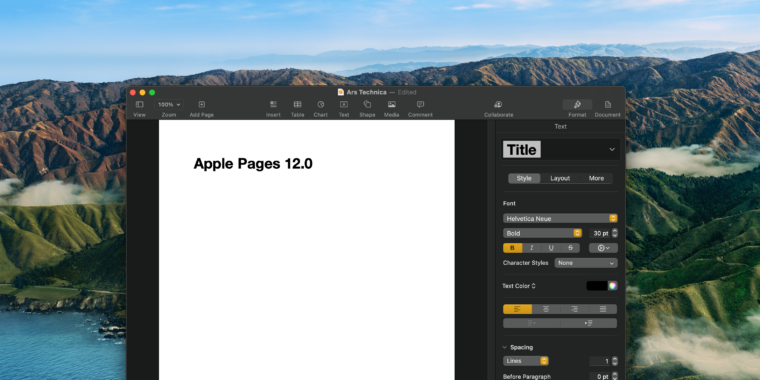Add a comment with the Comment icon
The width and height of the screenshot is (760, 380).
coord(420,104)
